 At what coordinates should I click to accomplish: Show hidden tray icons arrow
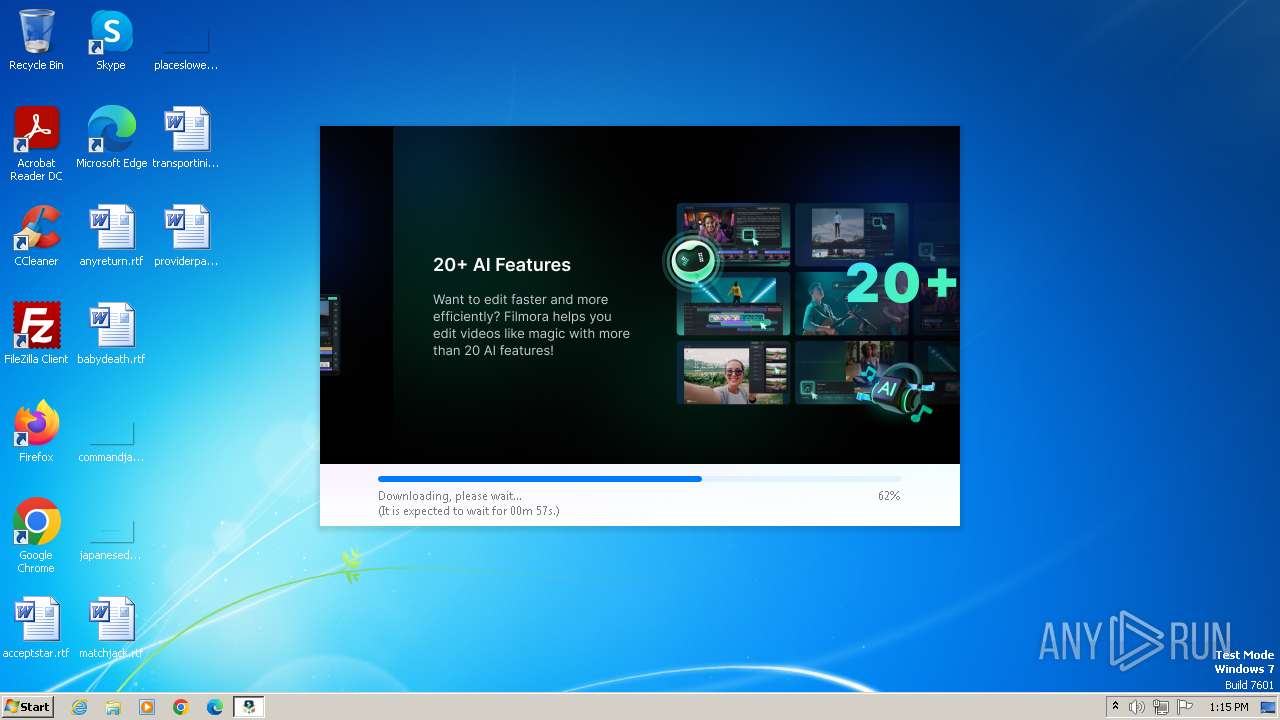click(x=1115, y=707)
